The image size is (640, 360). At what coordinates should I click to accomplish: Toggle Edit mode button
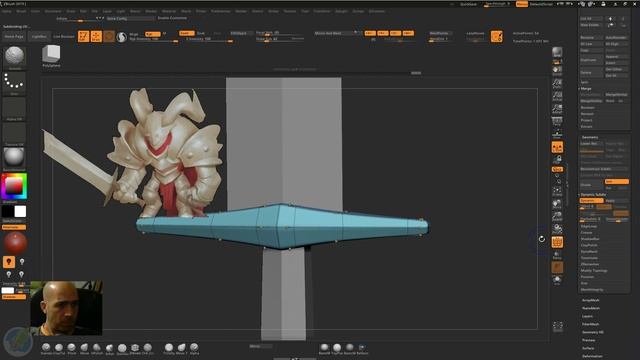click(83, 37)
